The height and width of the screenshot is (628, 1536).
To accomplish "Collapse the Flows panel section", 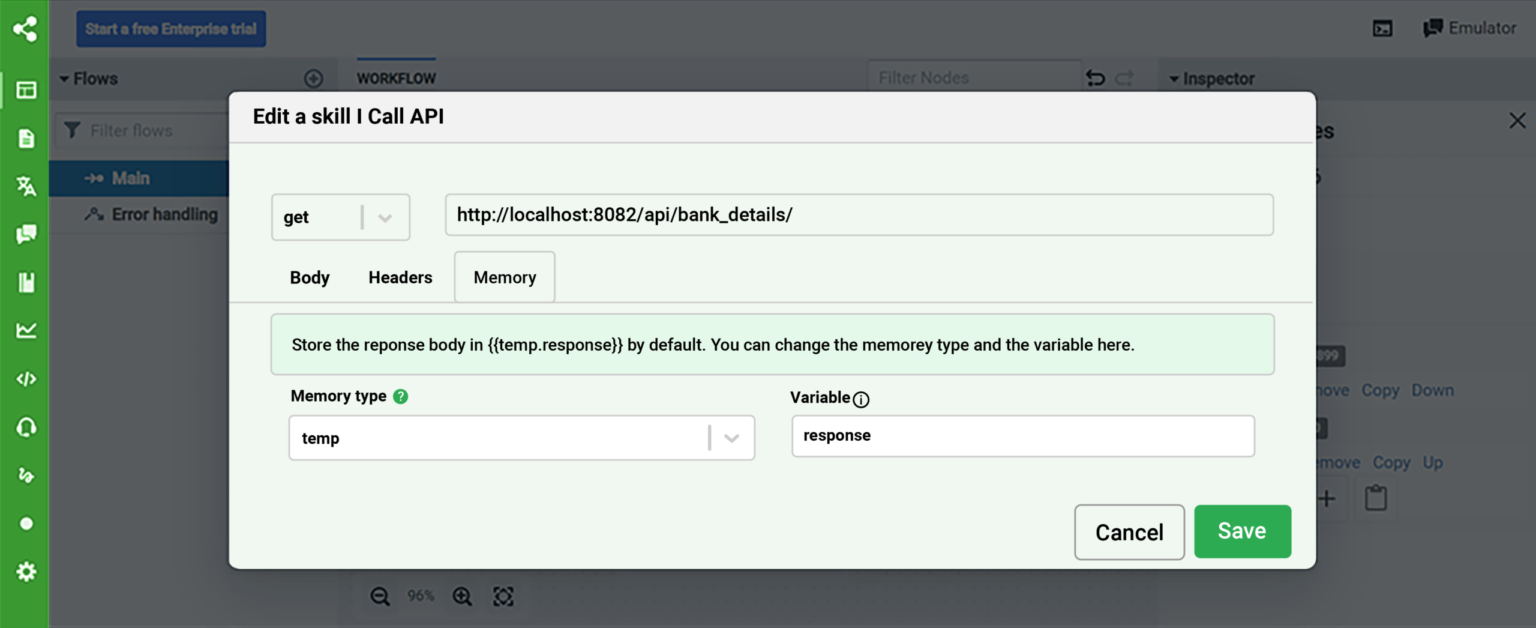I will [x=65, y=79].
